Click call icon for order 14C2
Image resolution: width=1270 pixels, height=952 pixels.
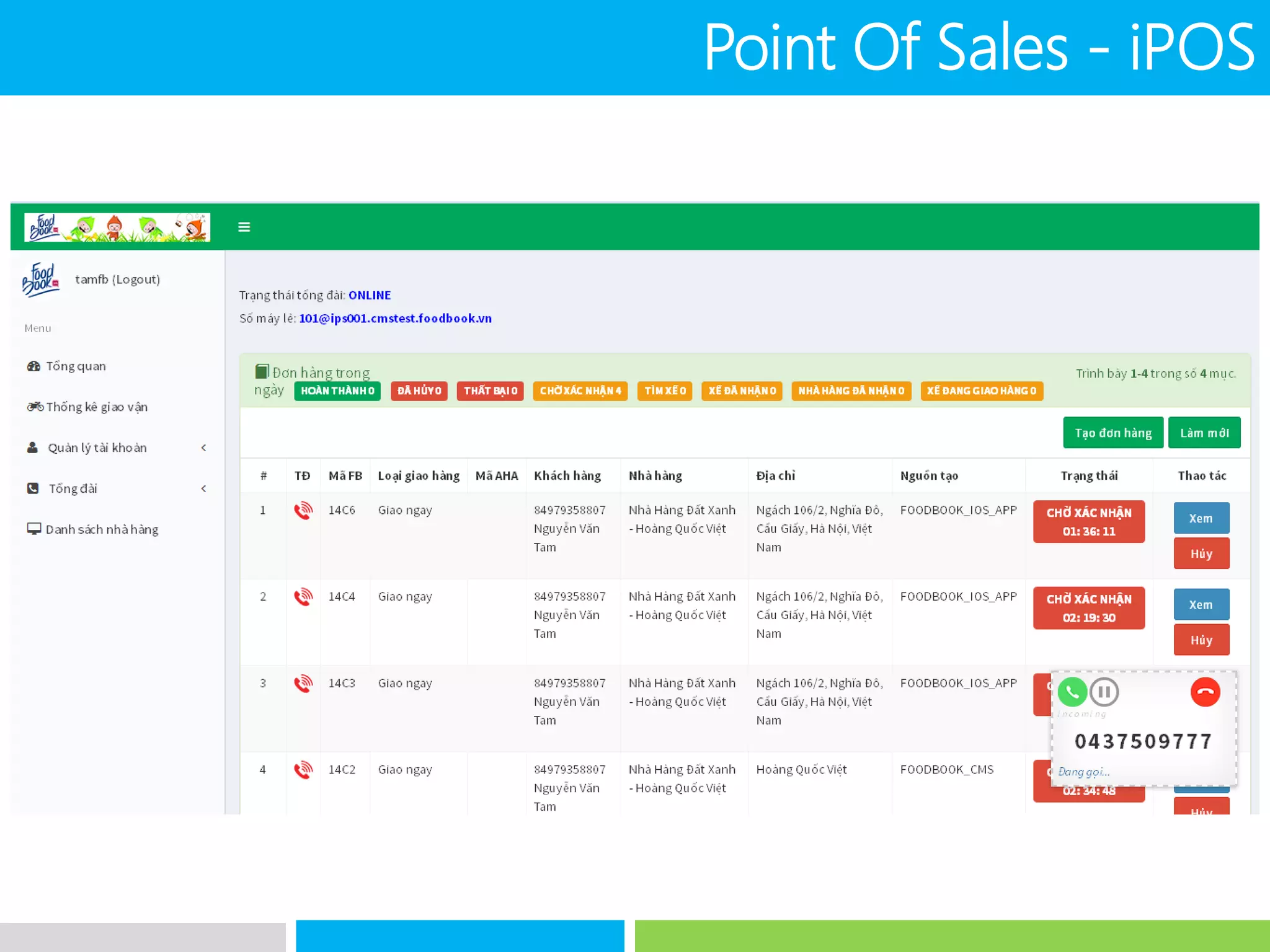point(303,770)
